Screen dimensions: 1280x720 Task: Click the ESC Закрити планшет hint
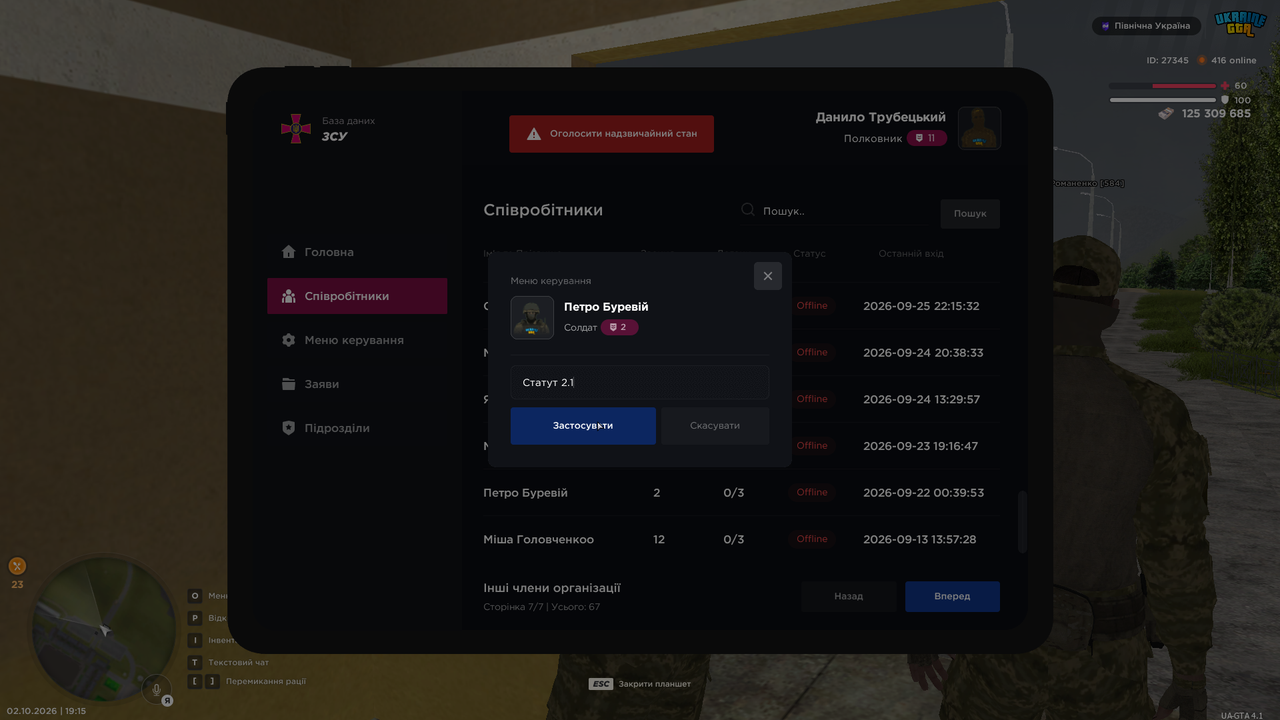click(640, 684)
